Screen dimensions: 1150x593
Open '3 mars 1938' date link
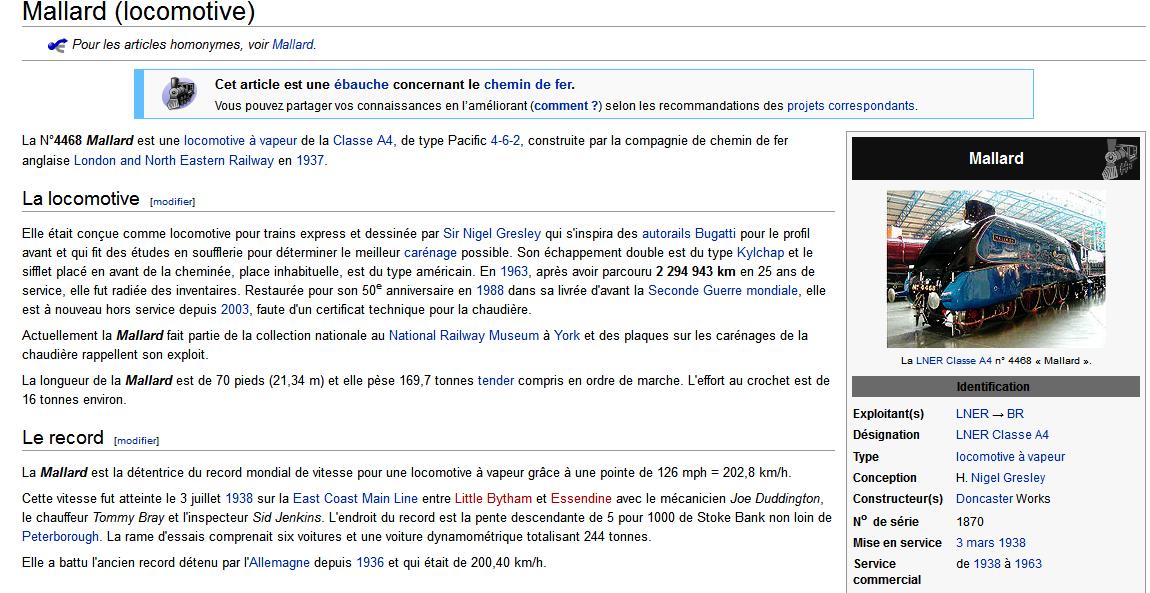coord(991,543)
